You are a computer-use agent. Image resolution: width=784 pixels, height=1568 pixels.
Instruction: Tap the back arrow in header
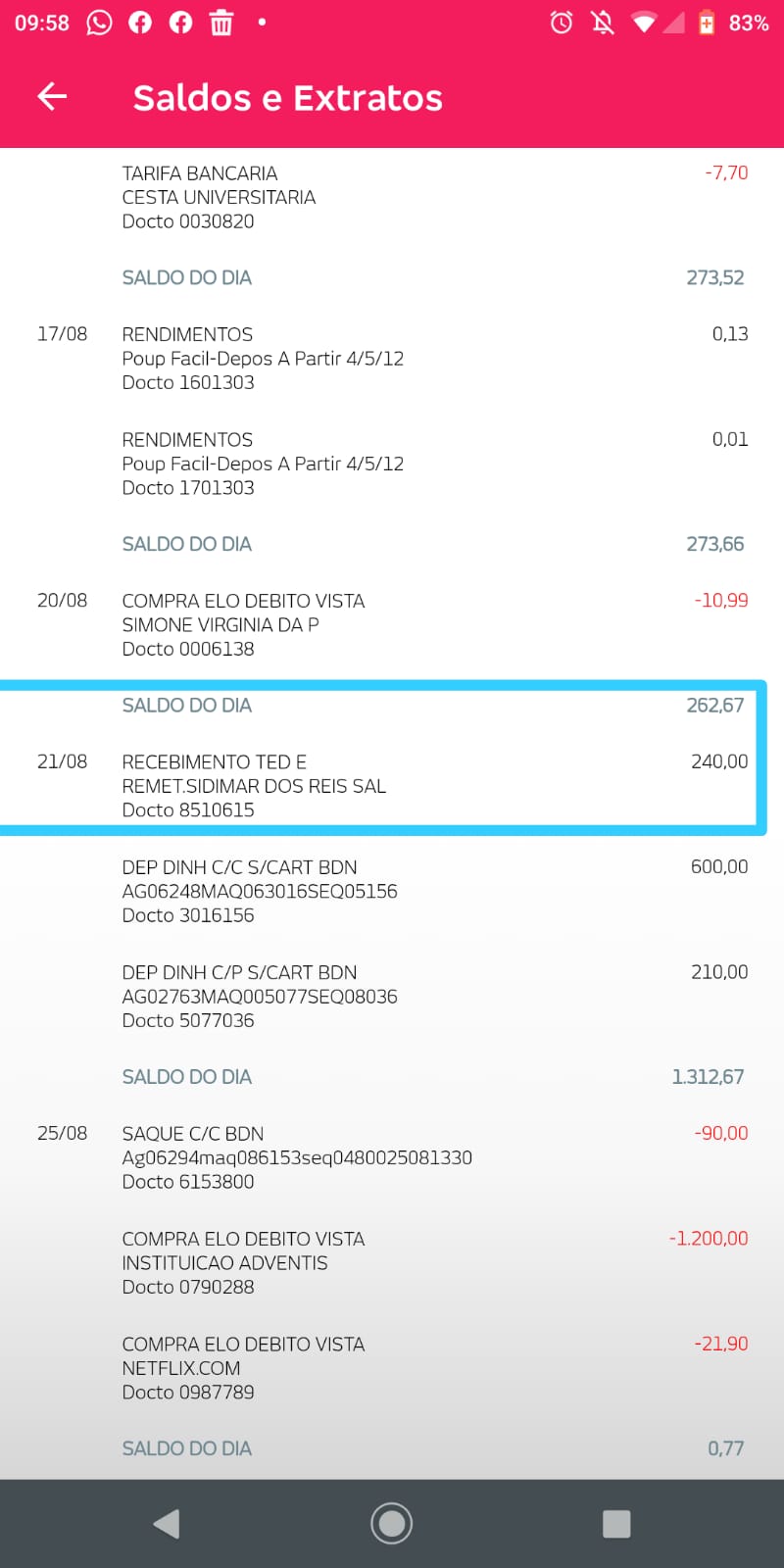pyautogui.click(x=52, y=96)
